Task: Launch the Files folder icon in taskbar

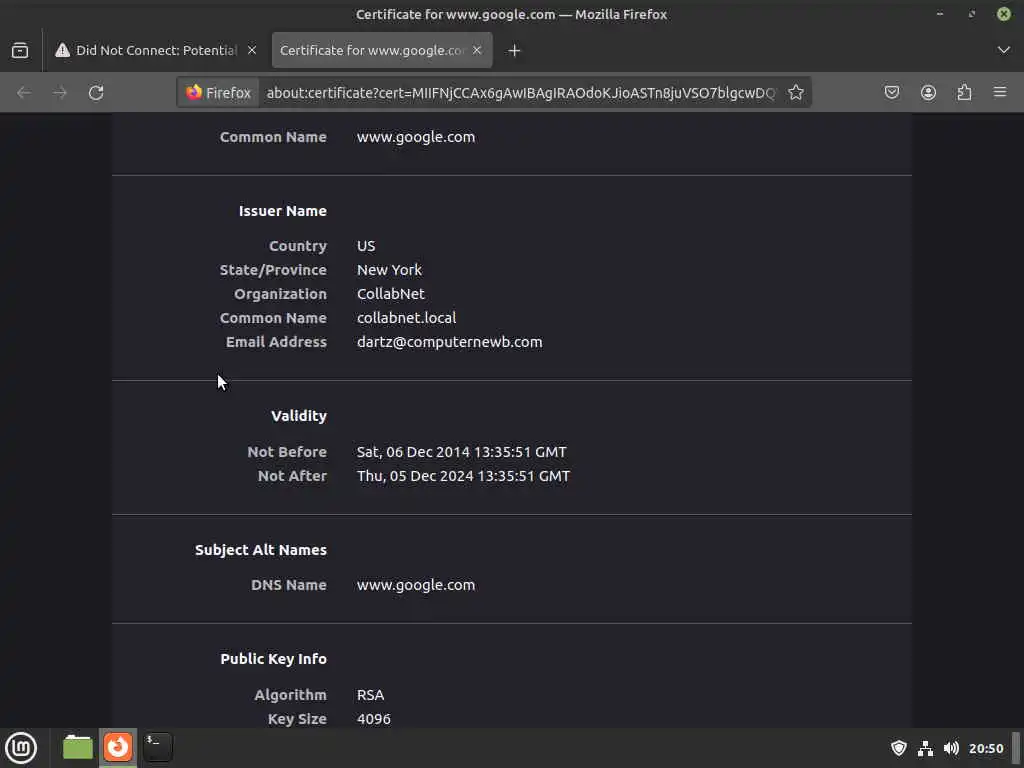Action: (x=78, y=747)
